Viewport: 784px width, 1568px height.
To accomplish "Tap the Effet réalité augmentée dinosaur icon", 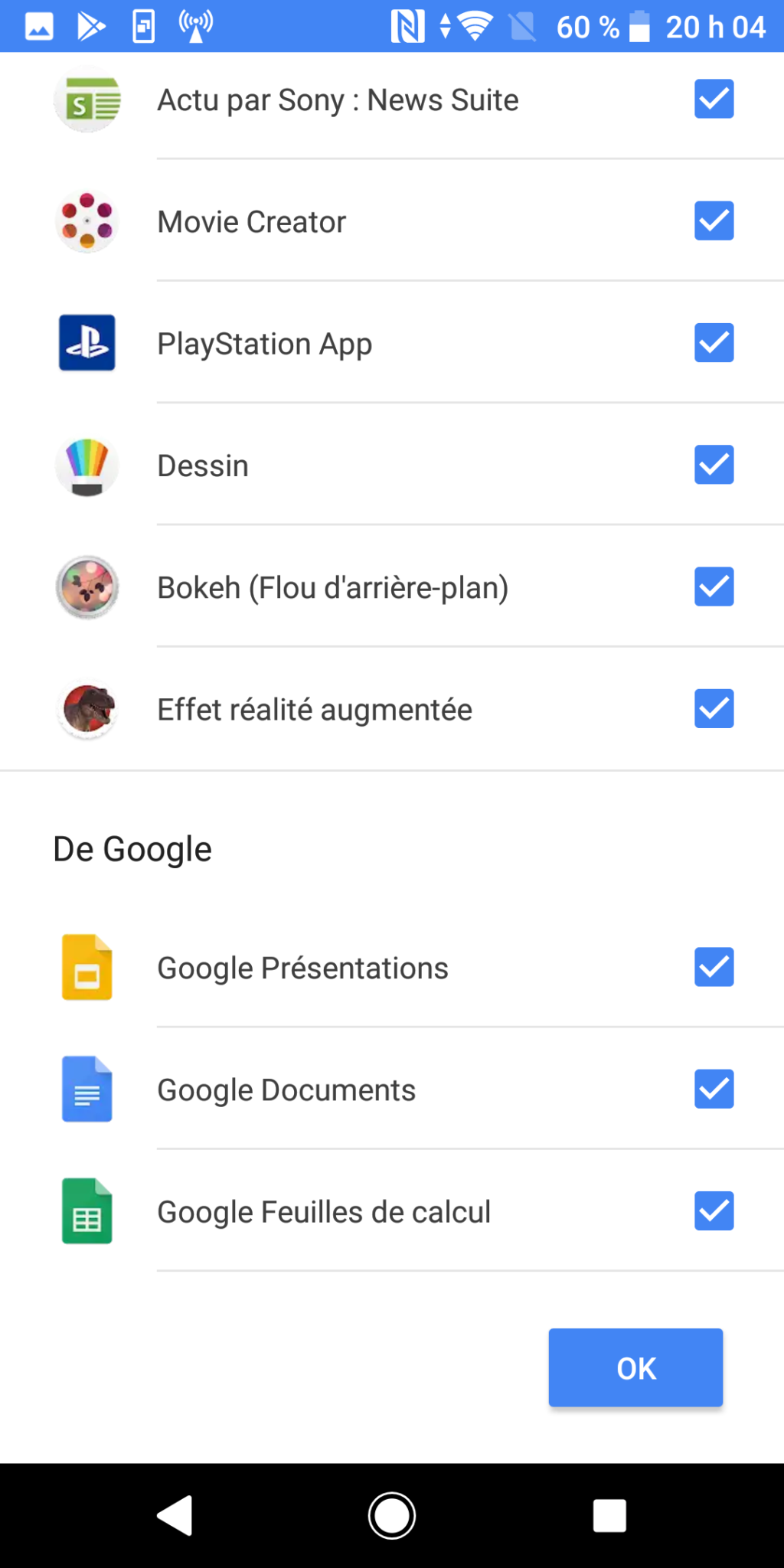I will 87,709.
